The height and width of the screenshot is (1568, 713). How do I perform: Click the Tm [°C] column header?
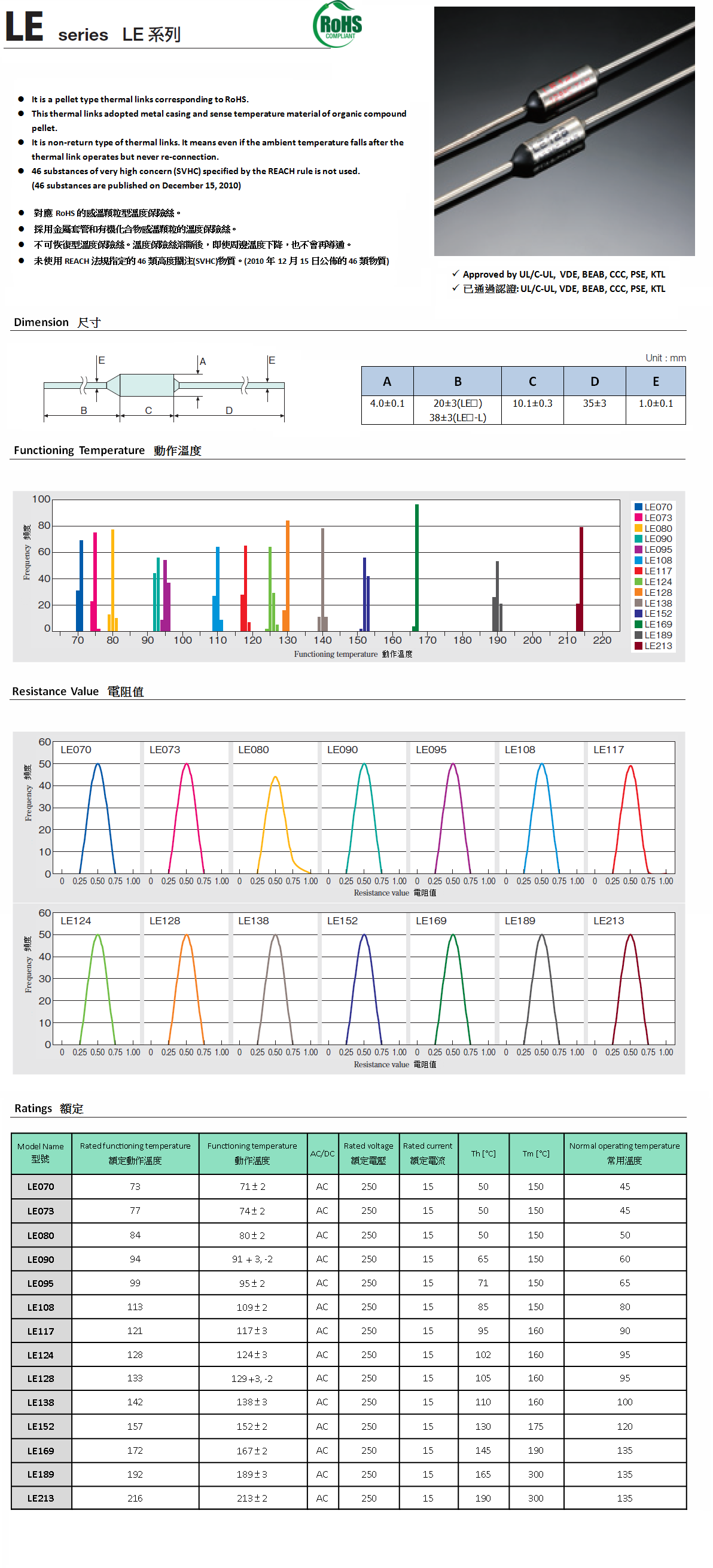click(x=535, y=1153)
